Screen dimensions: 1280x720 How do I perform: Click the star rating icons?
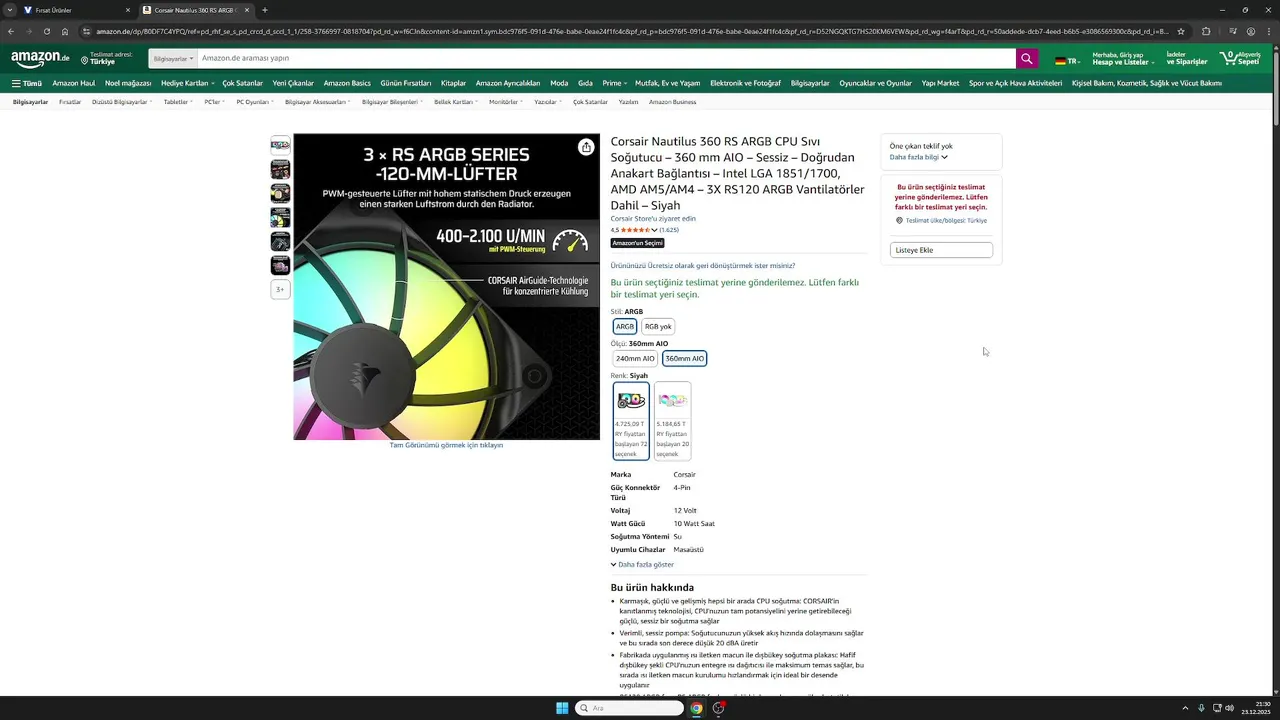pos(635,230)
